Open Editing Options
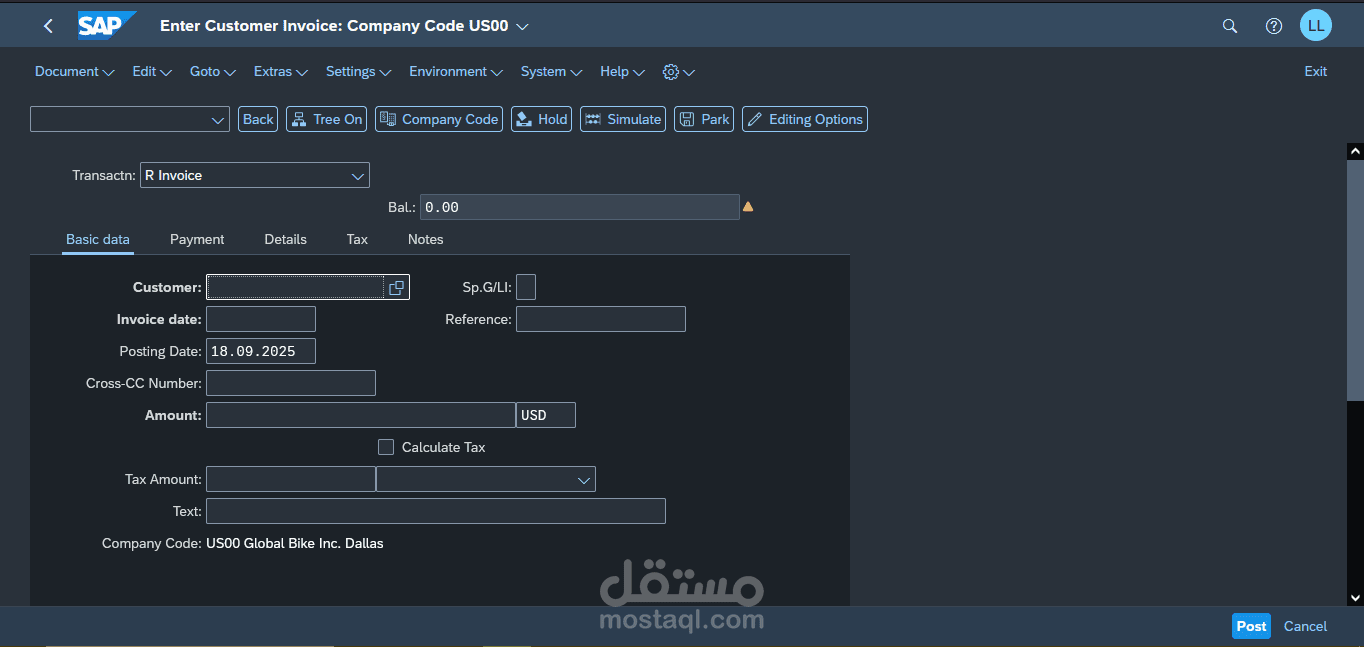Viewport: 1364px width, 647px height. 805,119
